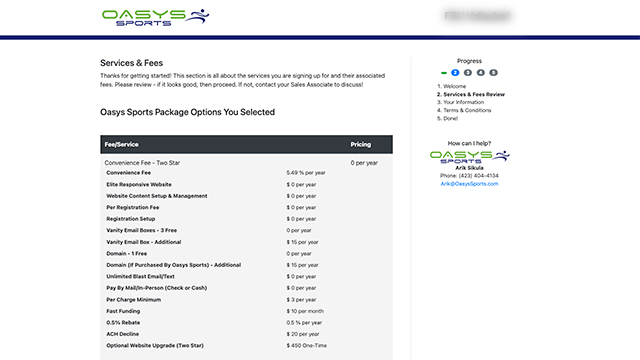Select the ACH Decline label
640x360 pixels.
[x=122, y=334]
